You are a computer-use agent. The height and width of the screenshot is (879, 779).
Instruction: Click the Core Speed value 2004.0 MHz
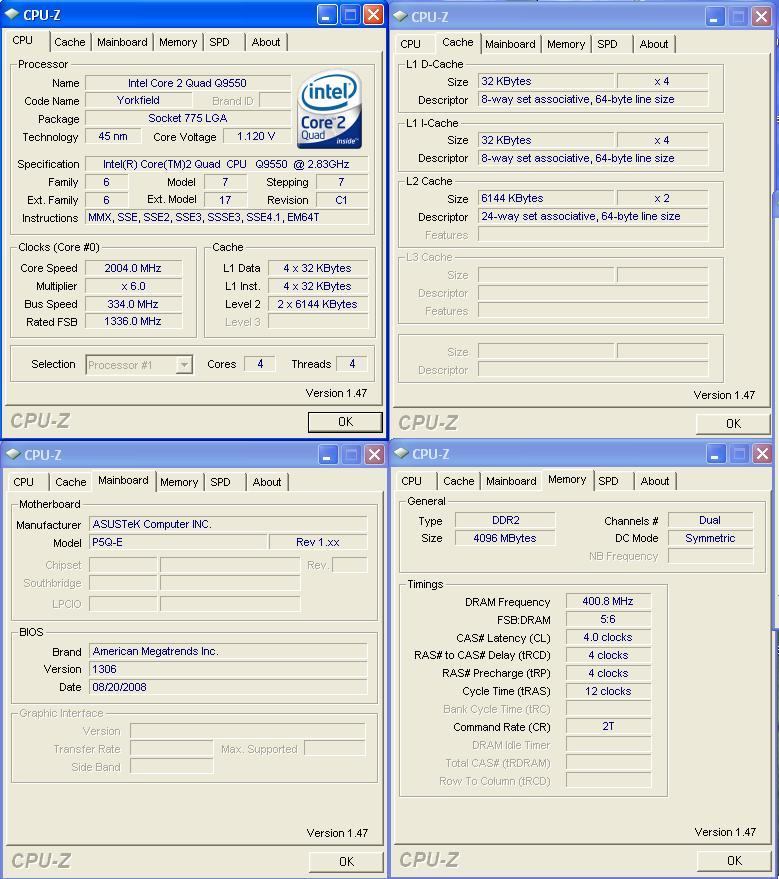[x=133, y=268]
